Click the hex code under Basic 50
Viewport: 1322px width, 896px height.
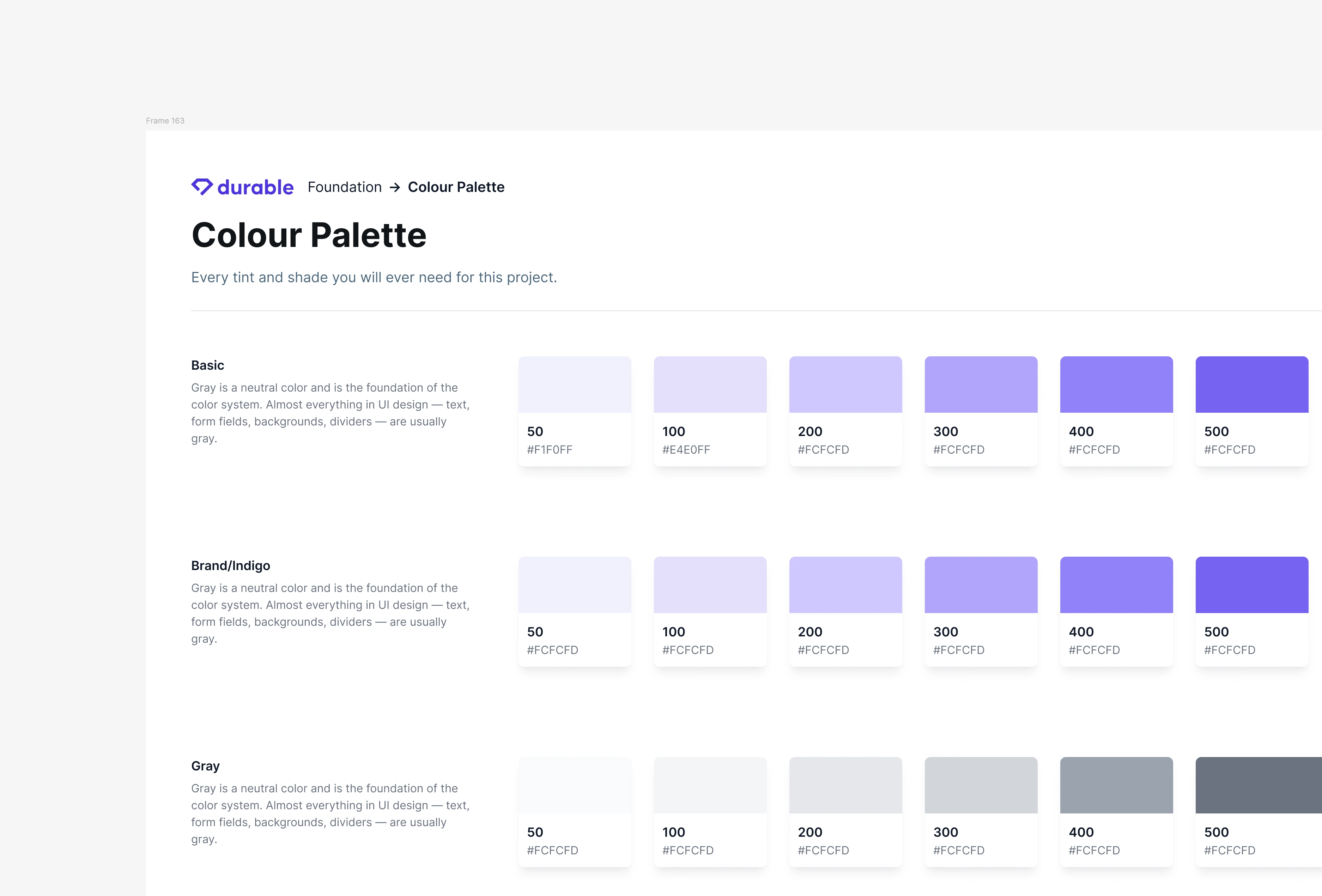pos(551,449)
